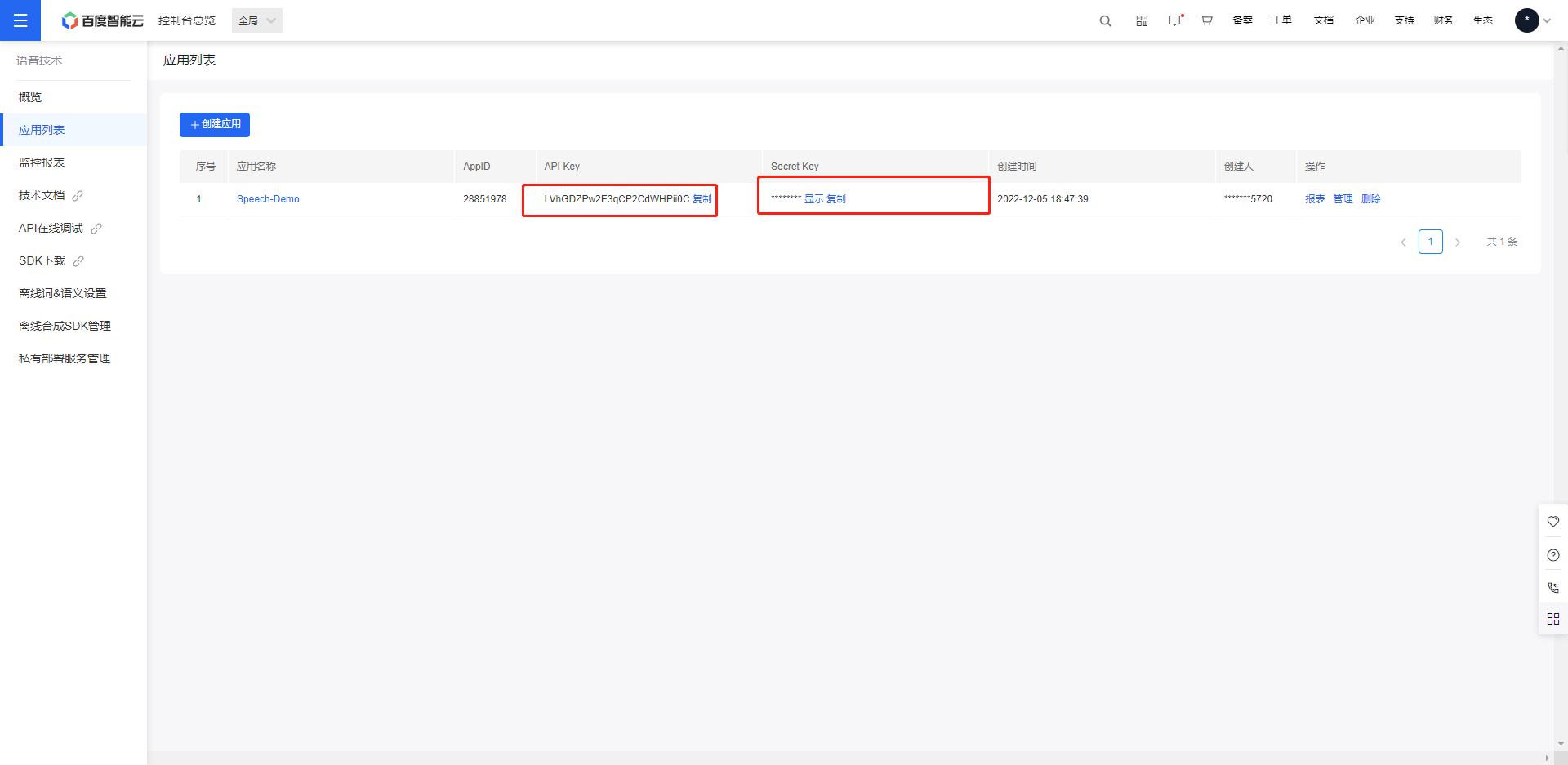Click next page arrow in pagination

pos(1458,242)
